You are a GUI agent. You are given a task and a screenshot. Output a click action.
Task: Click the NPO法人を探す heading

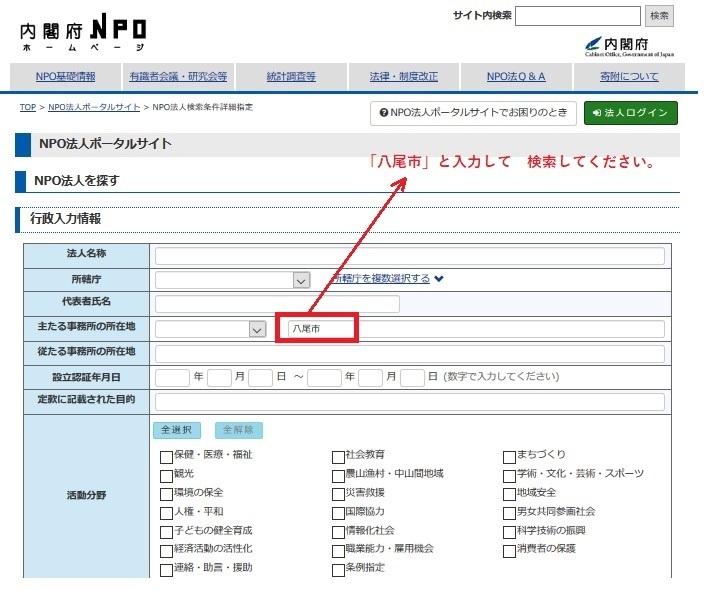77,181
